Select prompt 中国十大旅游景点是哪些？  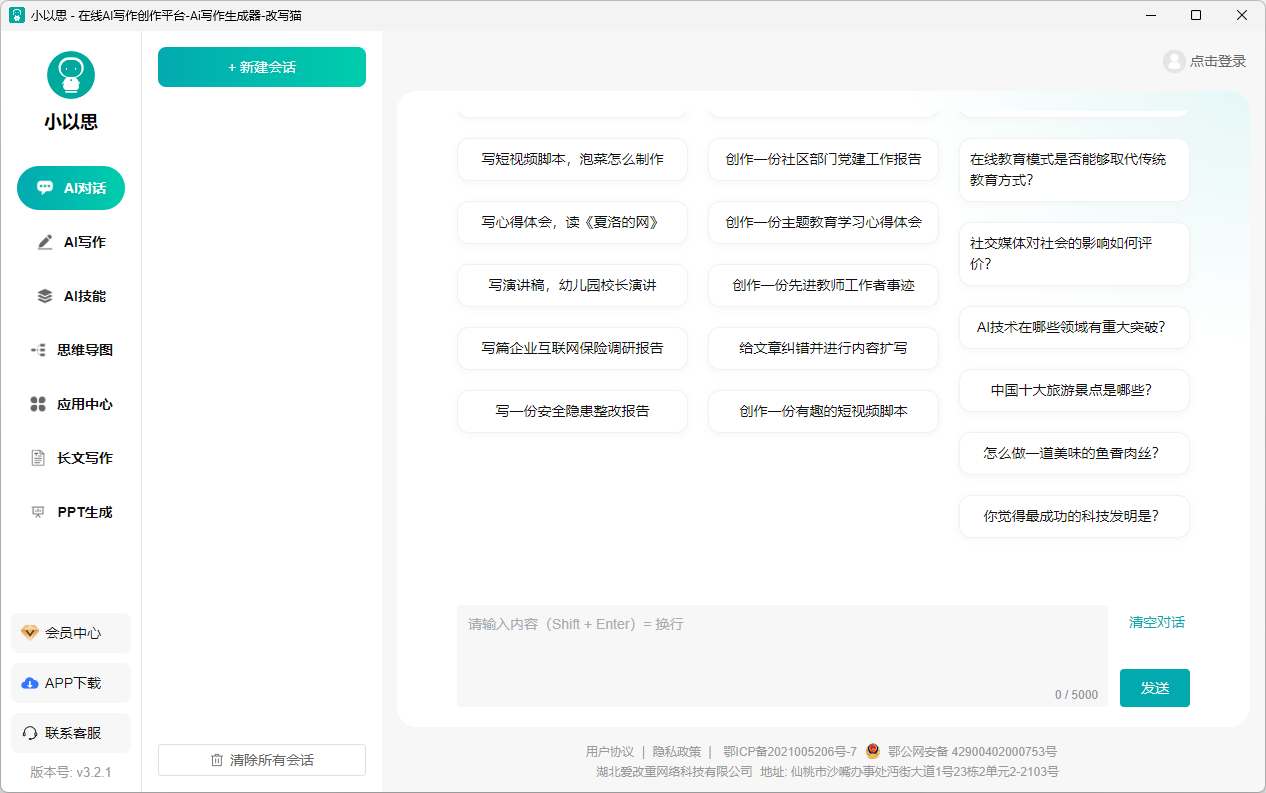point(1073,390)
